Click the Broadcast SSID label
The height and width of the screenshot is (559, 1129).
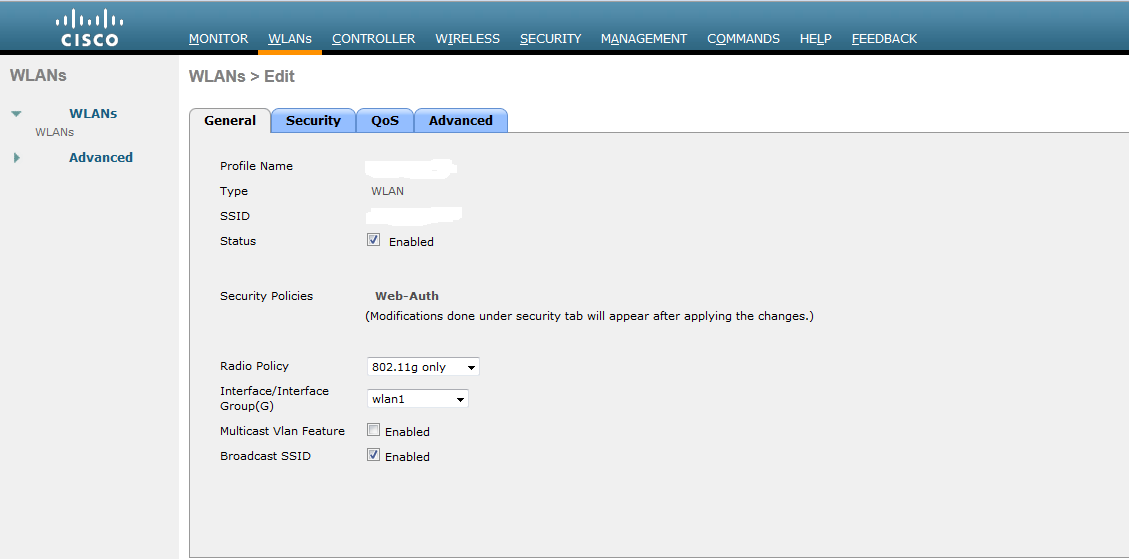(x=266, y=456)
